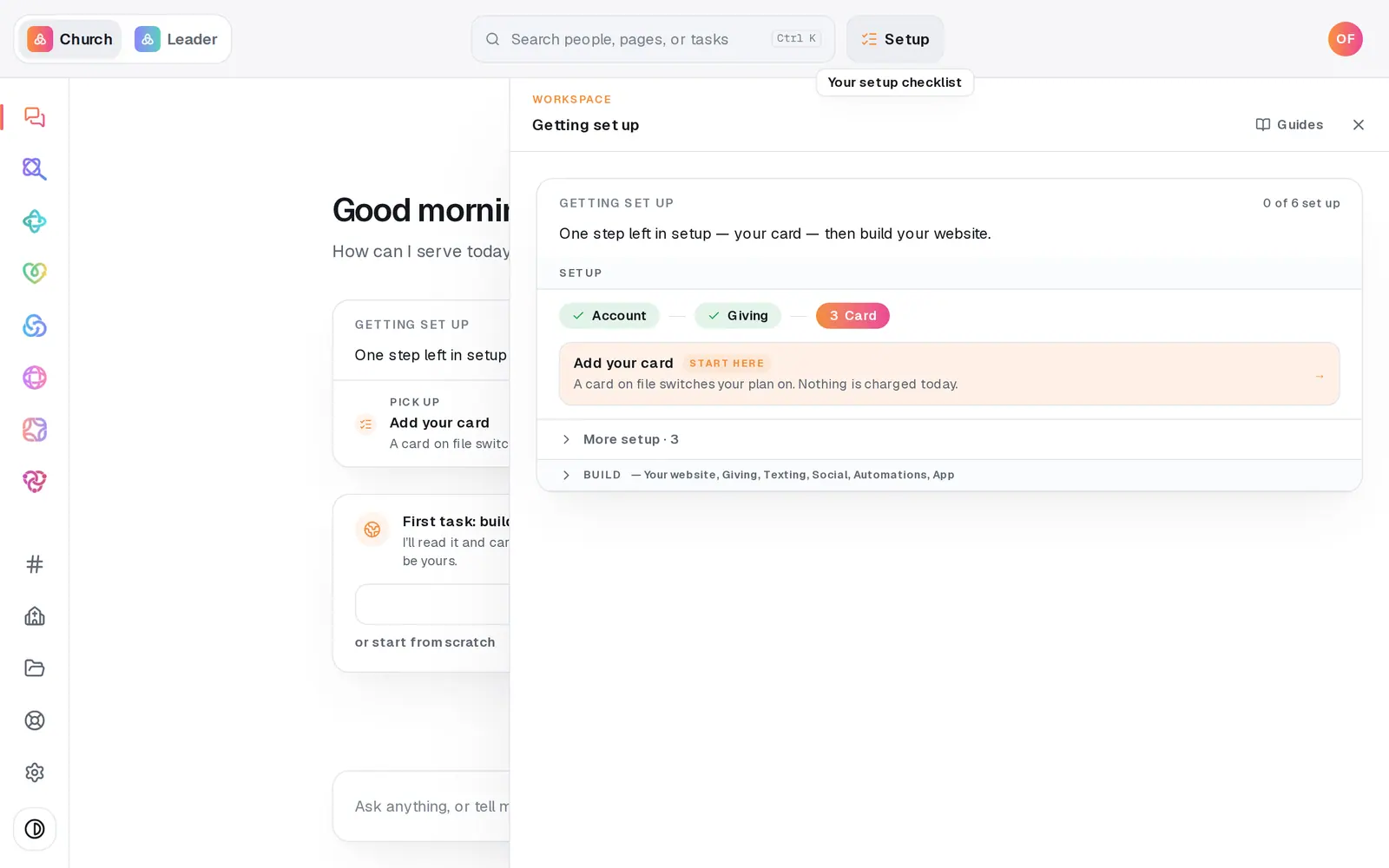Switch to the Church tab

(x=70, y=39)
